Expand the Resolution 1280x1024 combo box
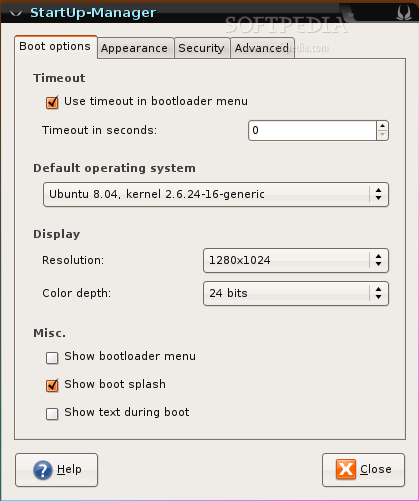This screenshot has height=501, width=419. coord(296,260)
